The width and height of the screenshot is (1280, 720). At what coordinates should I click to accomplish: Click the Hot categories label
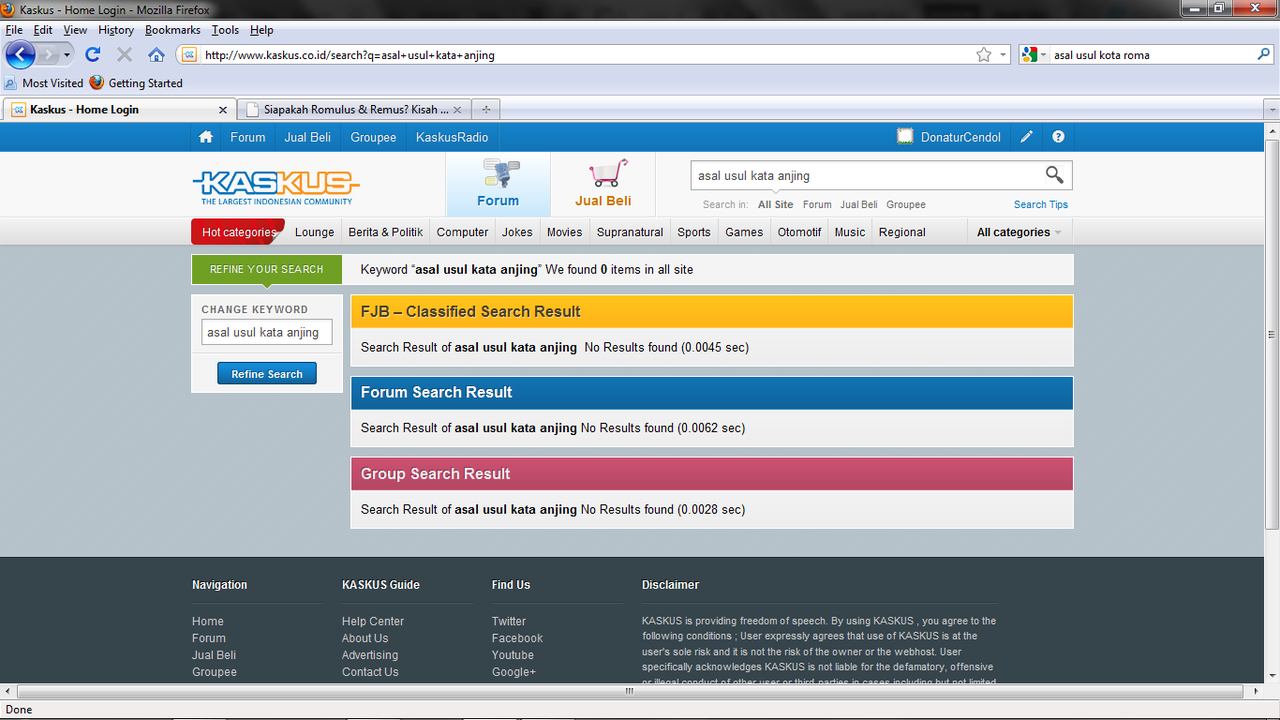(238, 232)
